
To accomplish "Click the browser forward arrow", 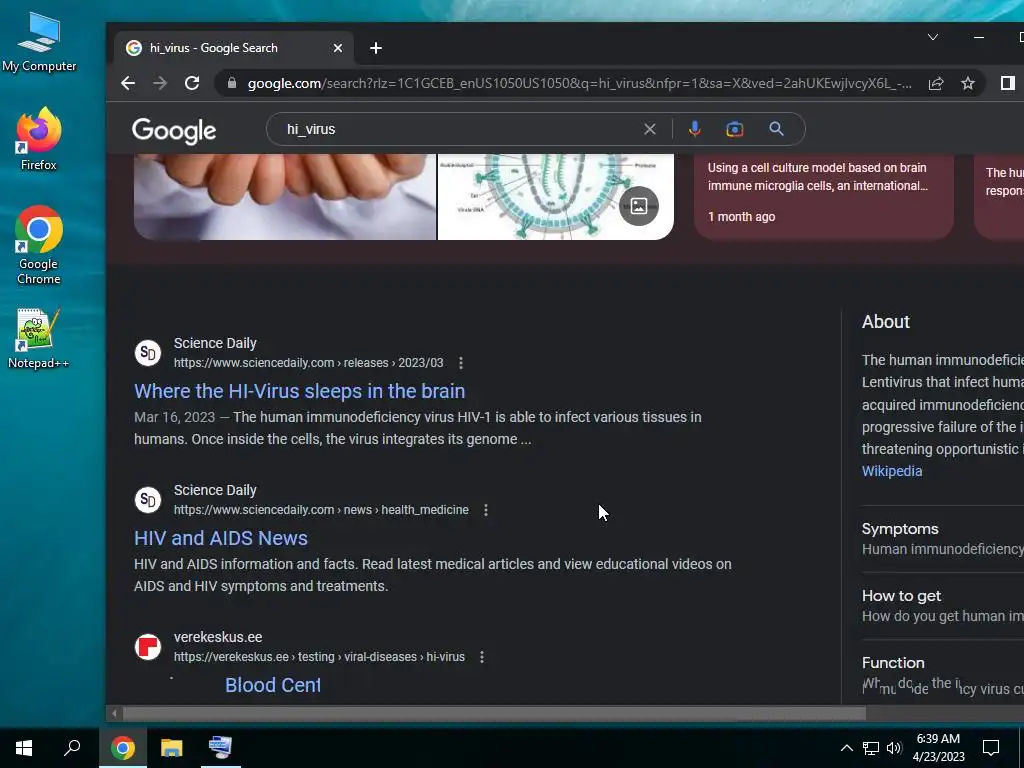I will tap(160, 83).
